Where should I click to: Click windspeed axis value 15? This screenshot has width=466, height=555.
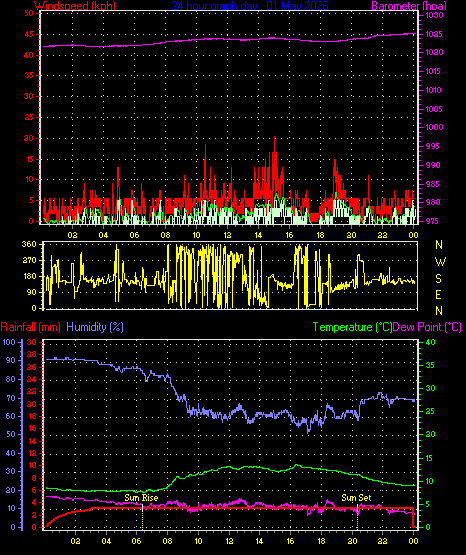click(x=29, y=159)
